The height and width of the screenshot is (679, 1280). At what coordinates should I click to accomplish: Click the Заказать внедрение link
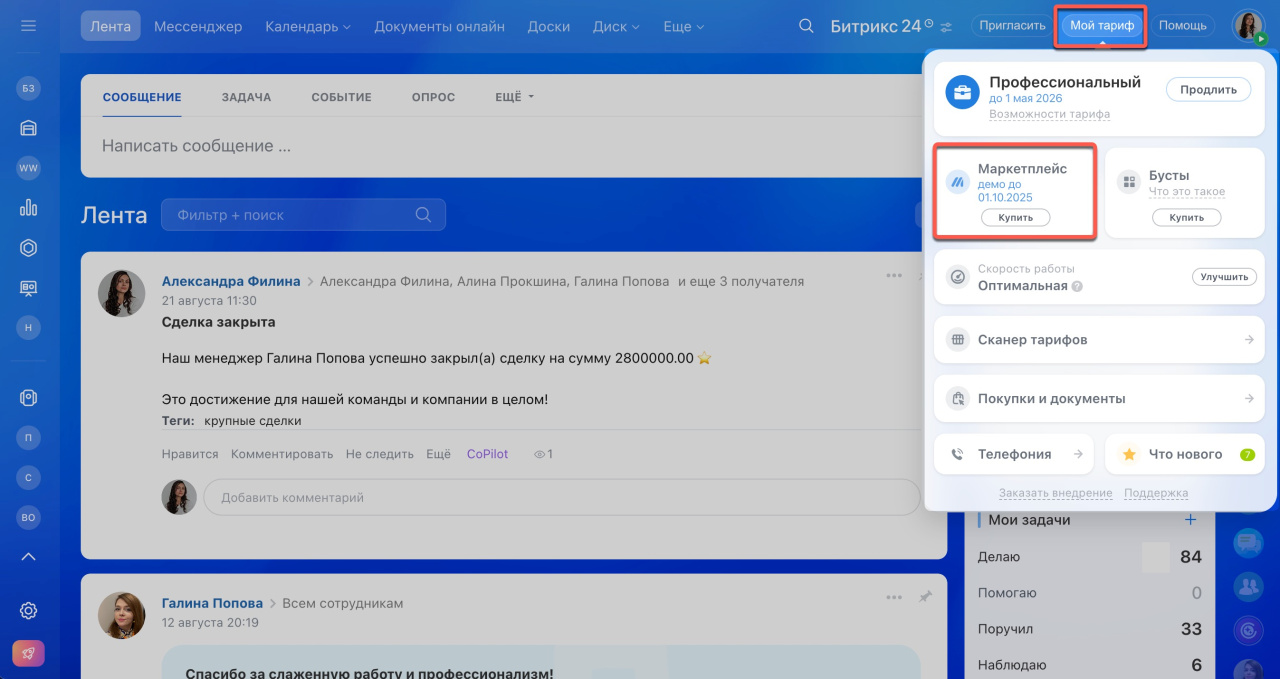click(1055, 493)
